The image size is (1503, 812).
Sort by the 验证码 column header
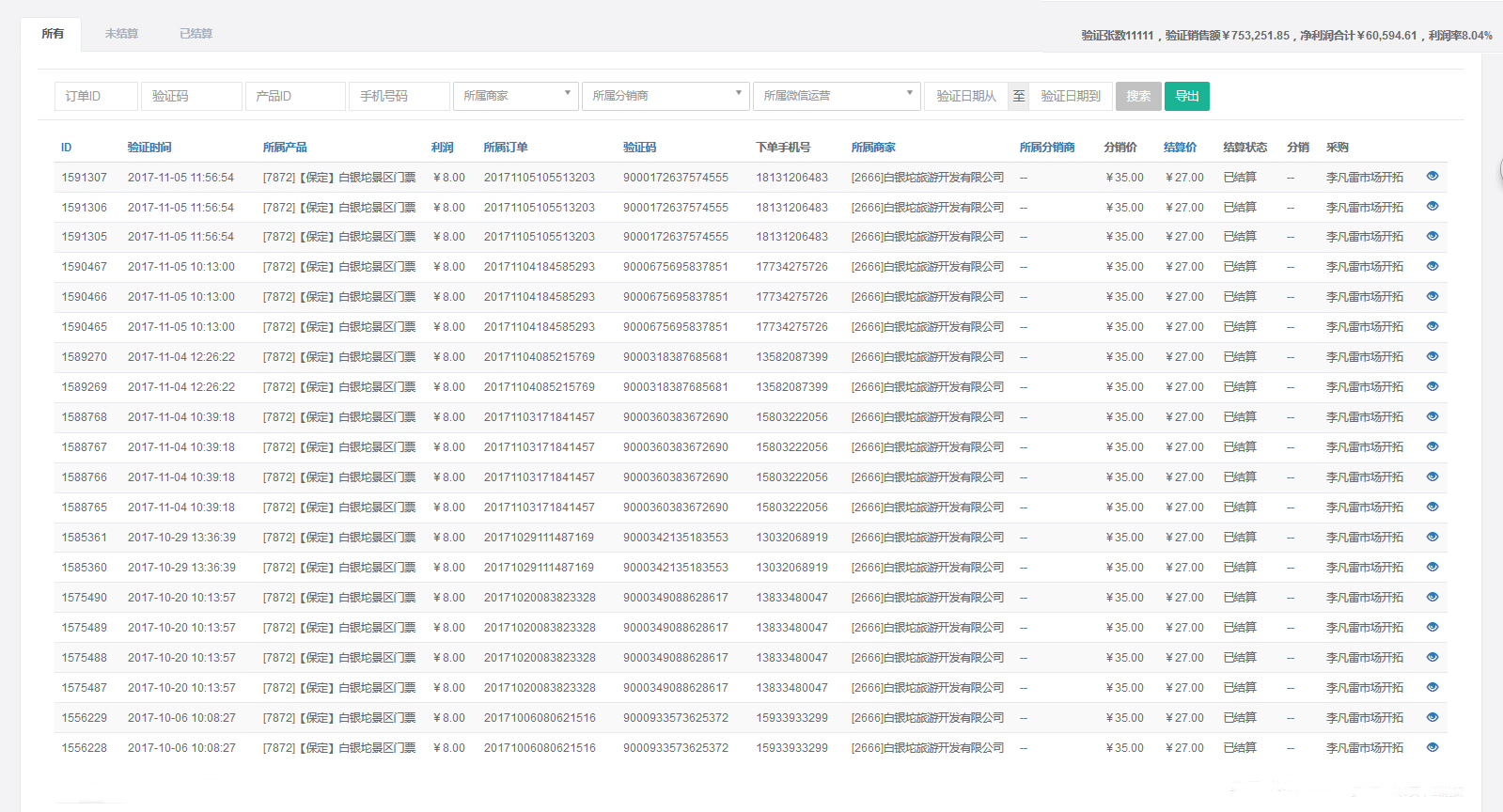point(639,148)
